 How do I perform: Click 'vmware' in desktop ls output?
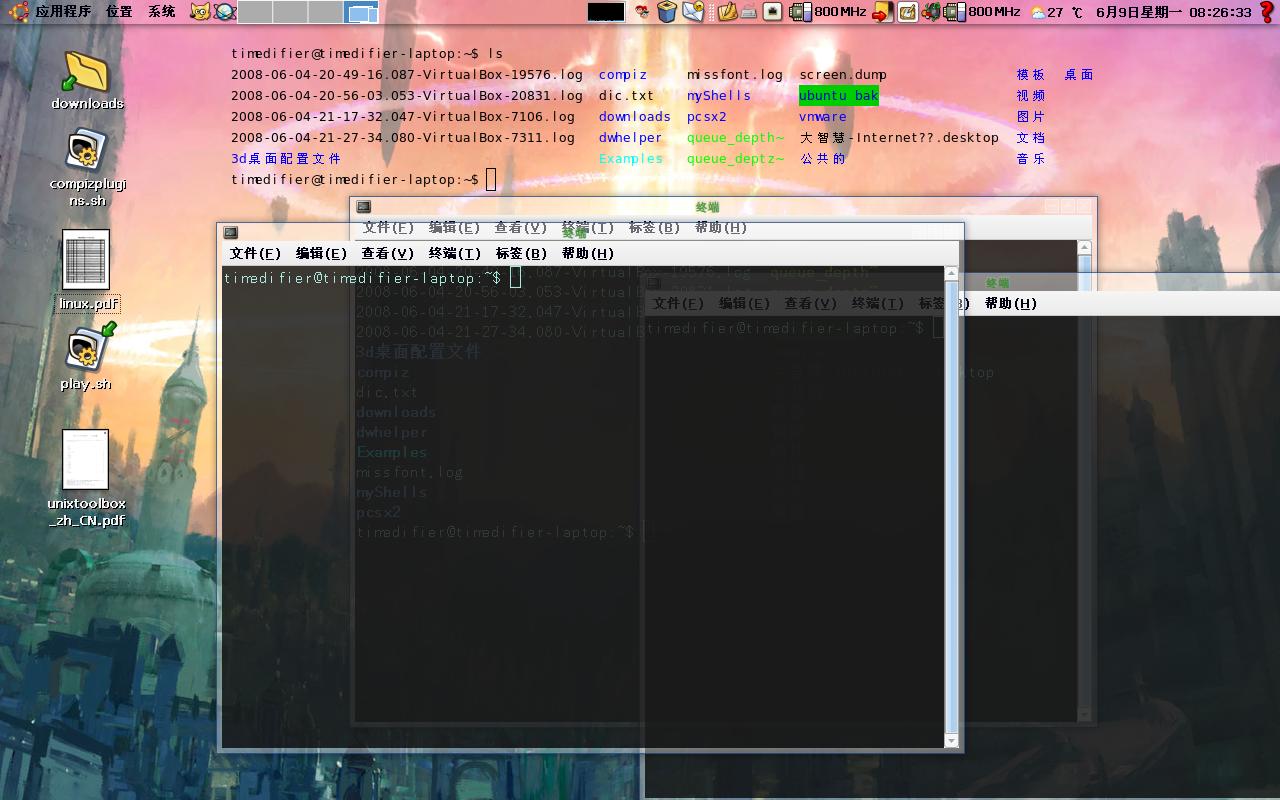click(x=823, y=117)
